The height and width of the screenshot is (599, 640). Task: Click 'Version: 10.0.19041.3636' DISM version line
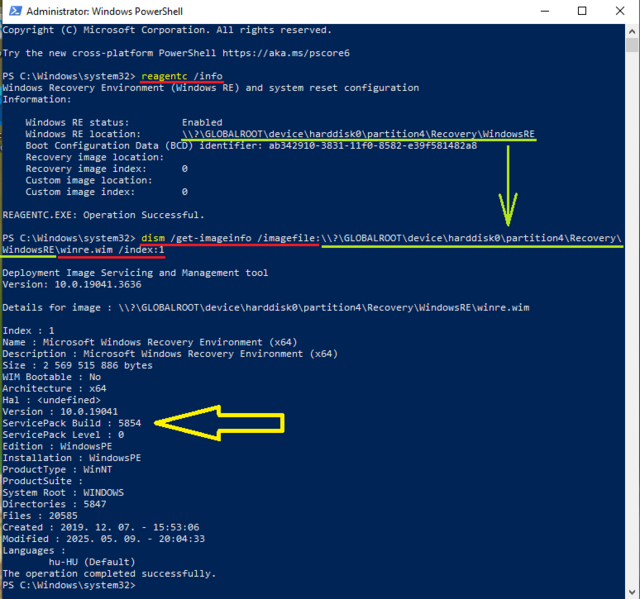click(x=72, y=284)
